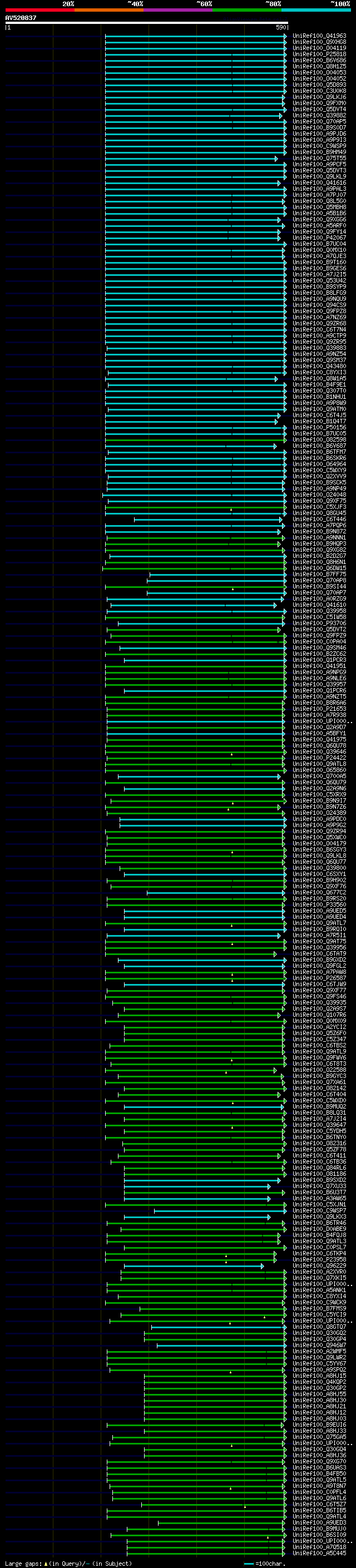
Task: Select the UniRef100_P24422 label
Action: [x=319, y=758]
